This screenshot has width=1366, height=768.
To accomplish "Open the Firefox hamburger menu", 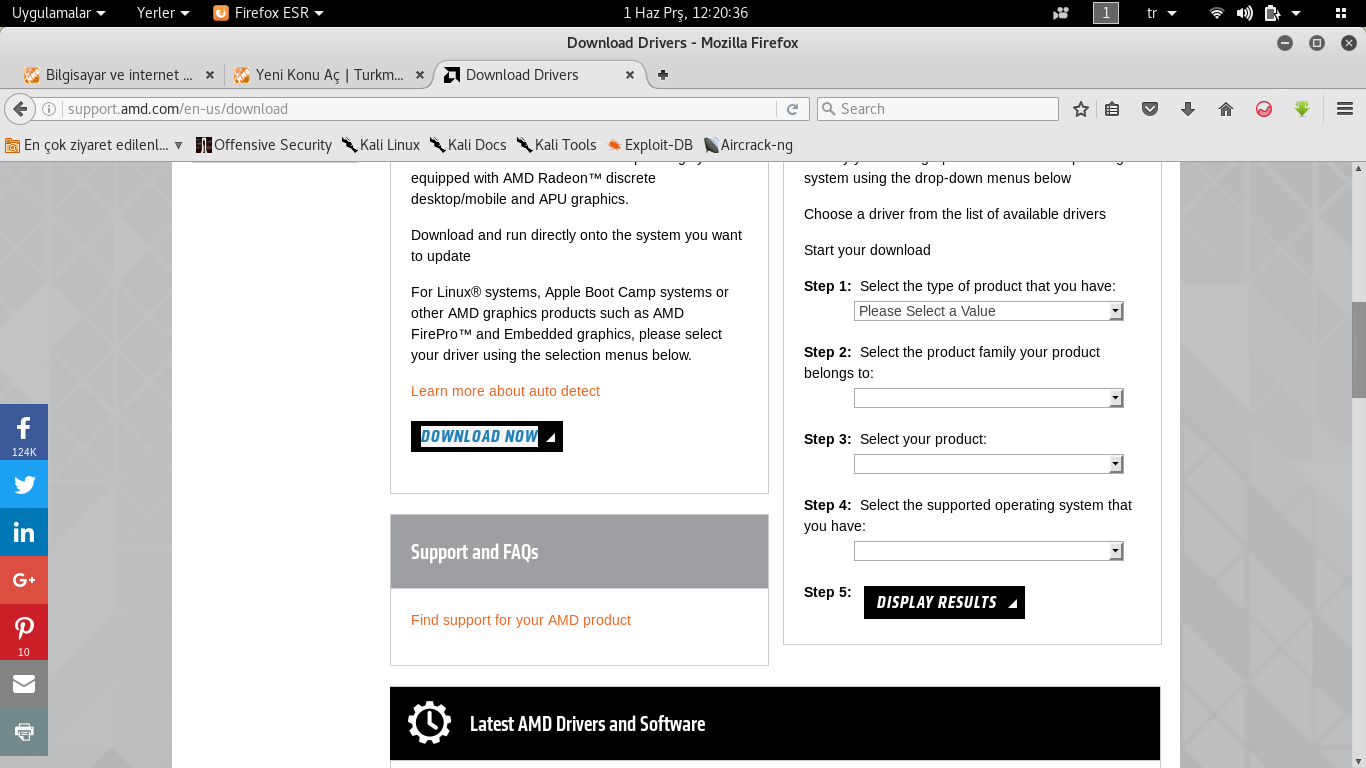I will tap(1345, 109).
